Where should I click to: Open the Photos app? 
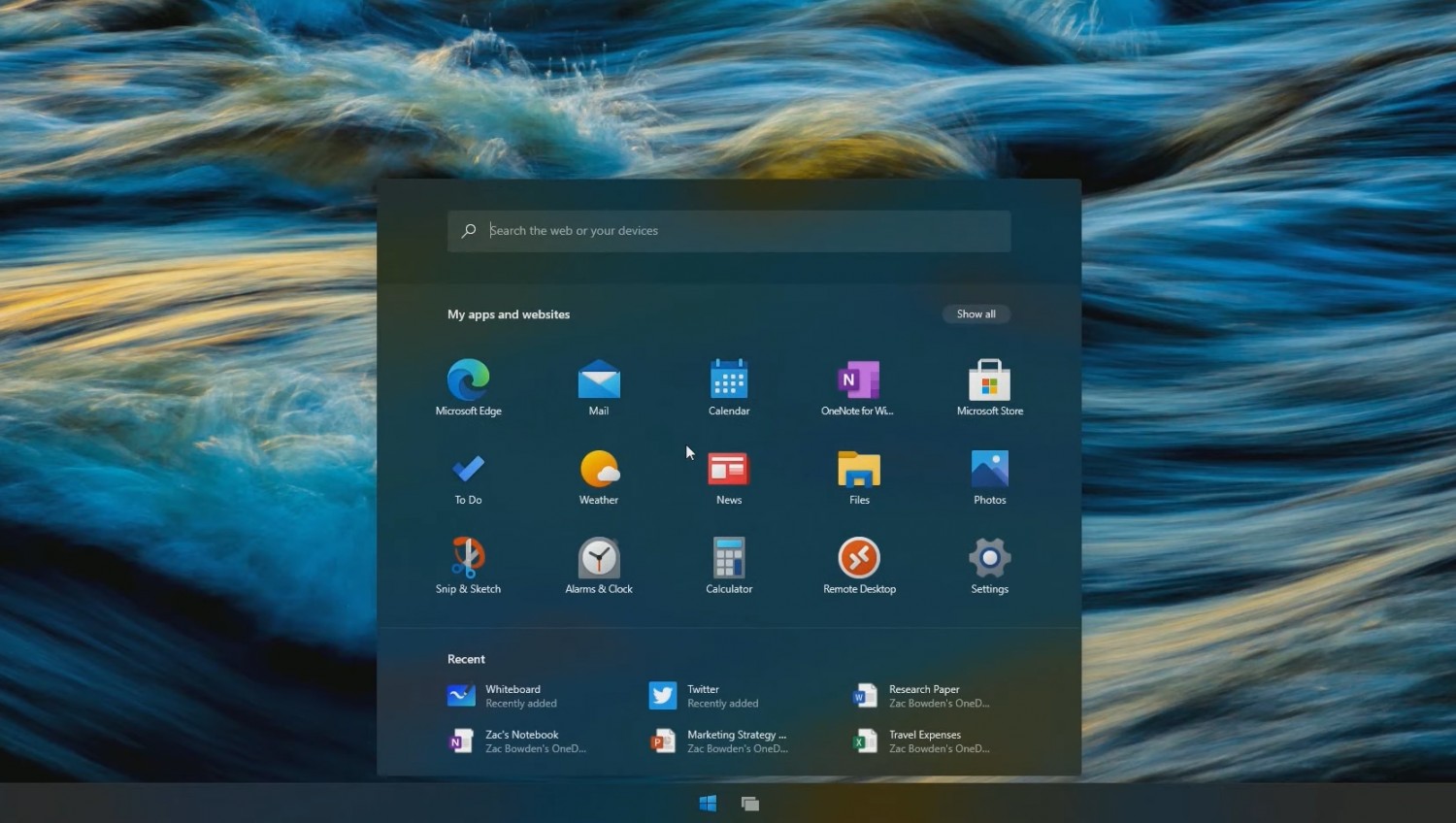989,477
